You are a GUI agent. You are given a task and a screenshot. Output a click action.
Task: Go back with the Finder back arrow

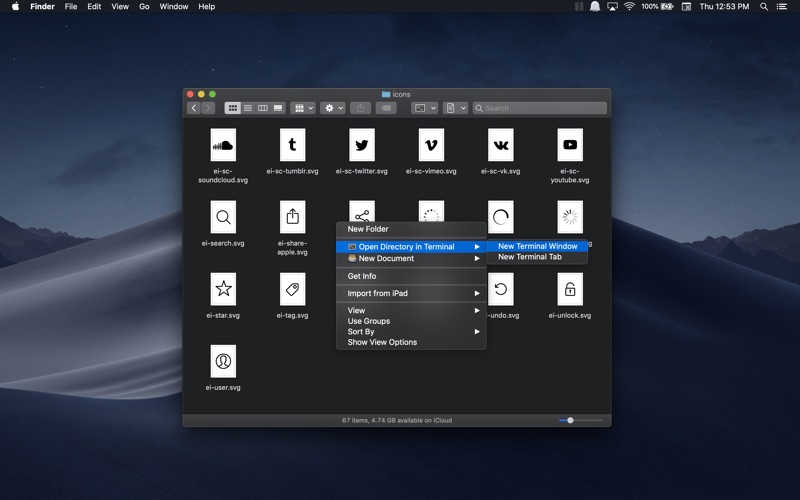click(194, 108)
